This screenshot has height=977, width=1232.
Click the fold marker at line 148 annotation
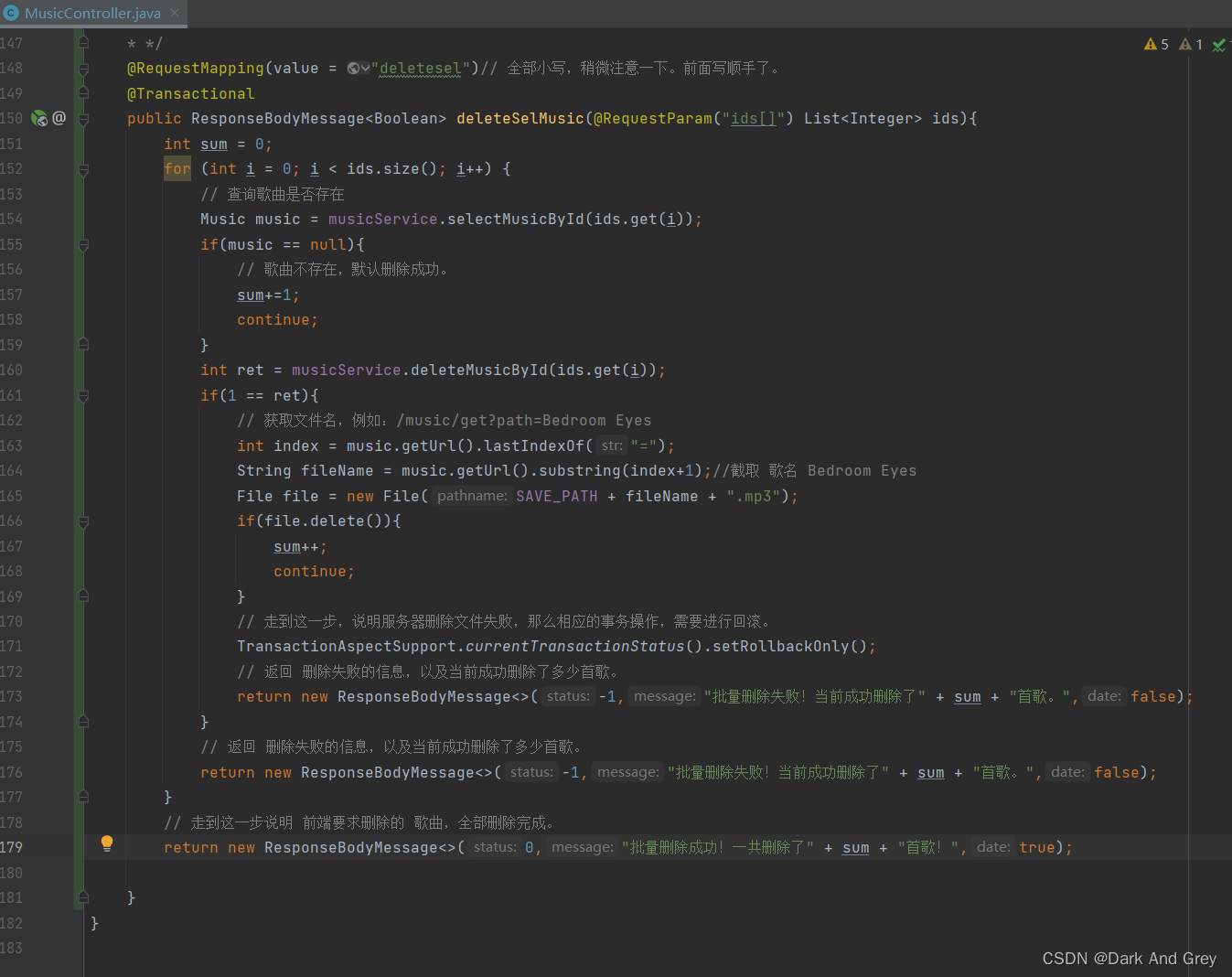pos(83,69)
